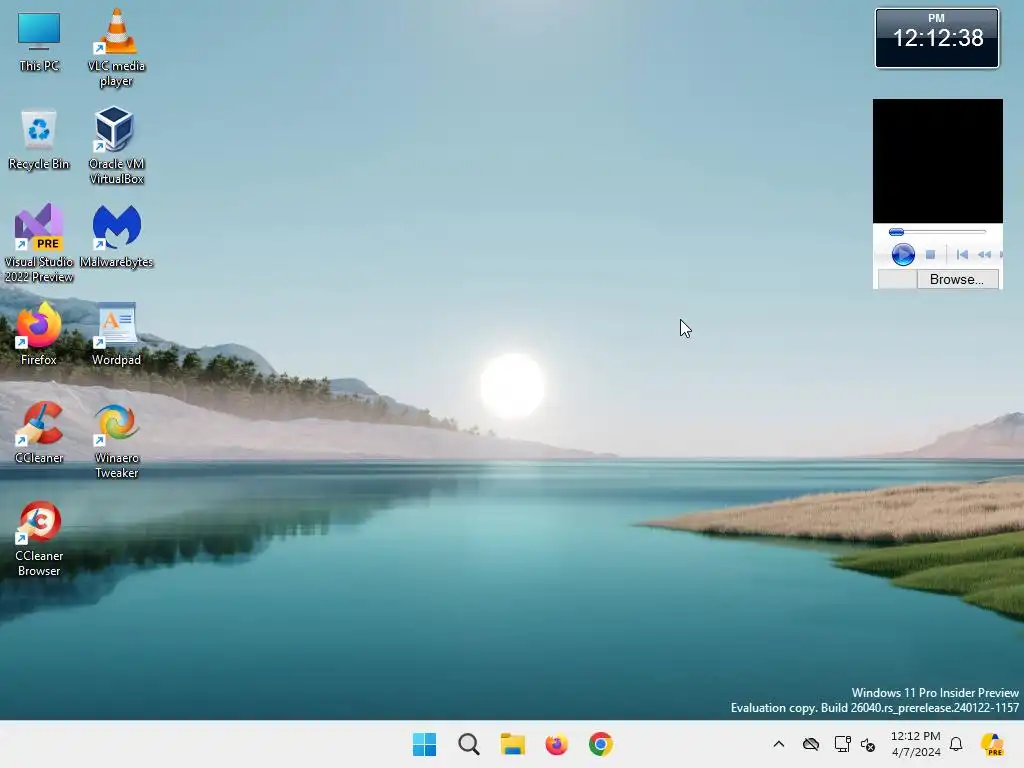Click the file path field beside Browse
The image size is (1024, 768).
[897, 279]
